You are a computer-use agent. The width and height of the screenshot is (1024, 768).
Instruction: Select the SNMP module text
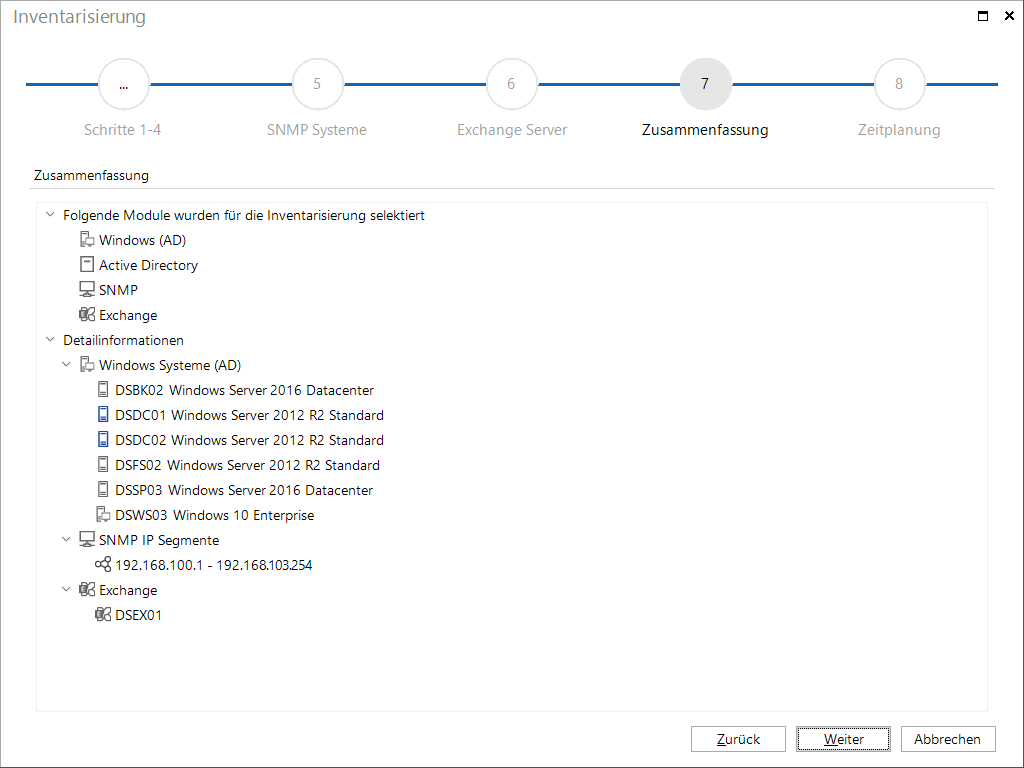click(118, 290)
